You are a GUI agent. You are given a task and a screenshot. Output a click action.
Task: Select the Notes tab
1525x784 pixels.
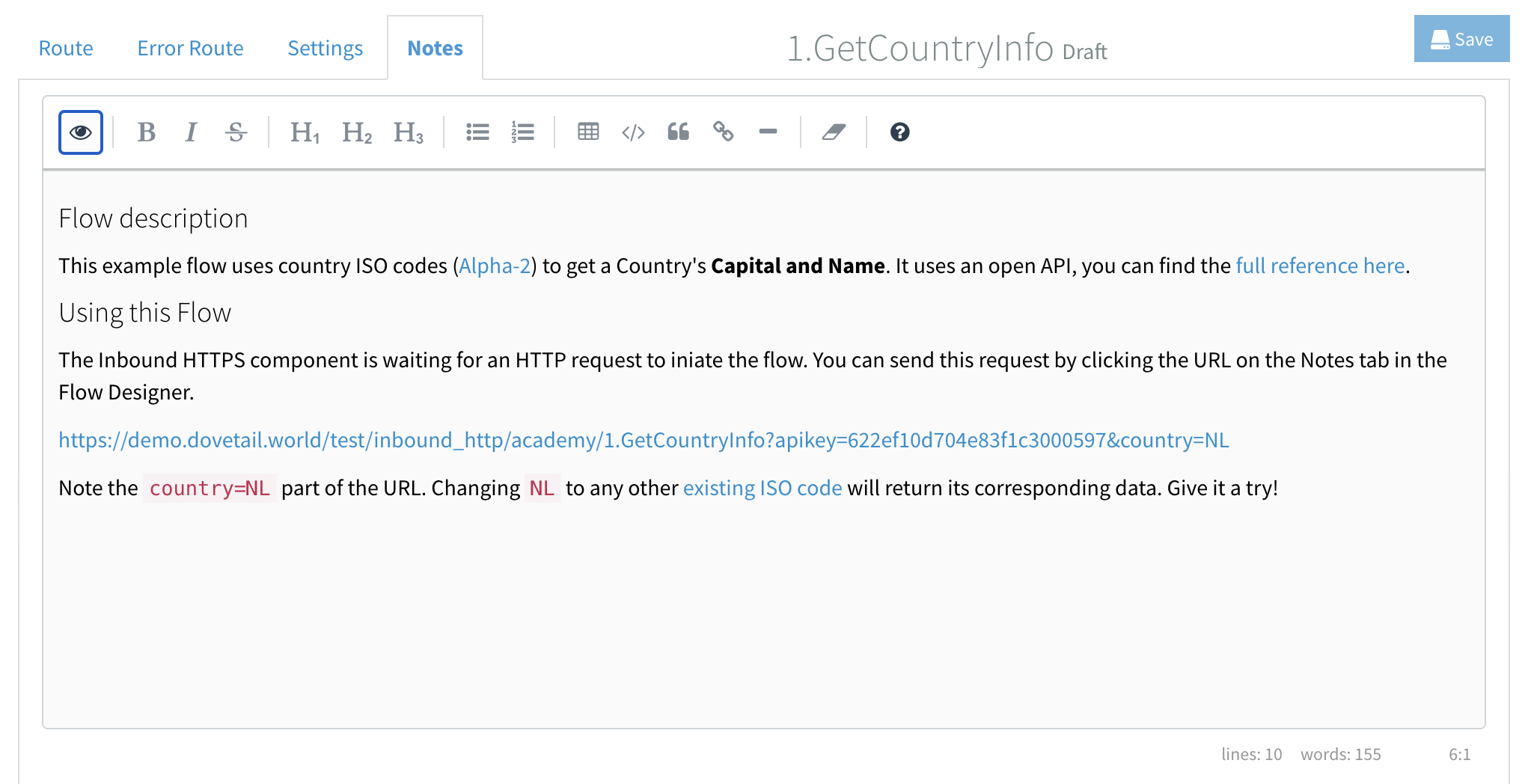pyautogui.click(x=435, y=48)
